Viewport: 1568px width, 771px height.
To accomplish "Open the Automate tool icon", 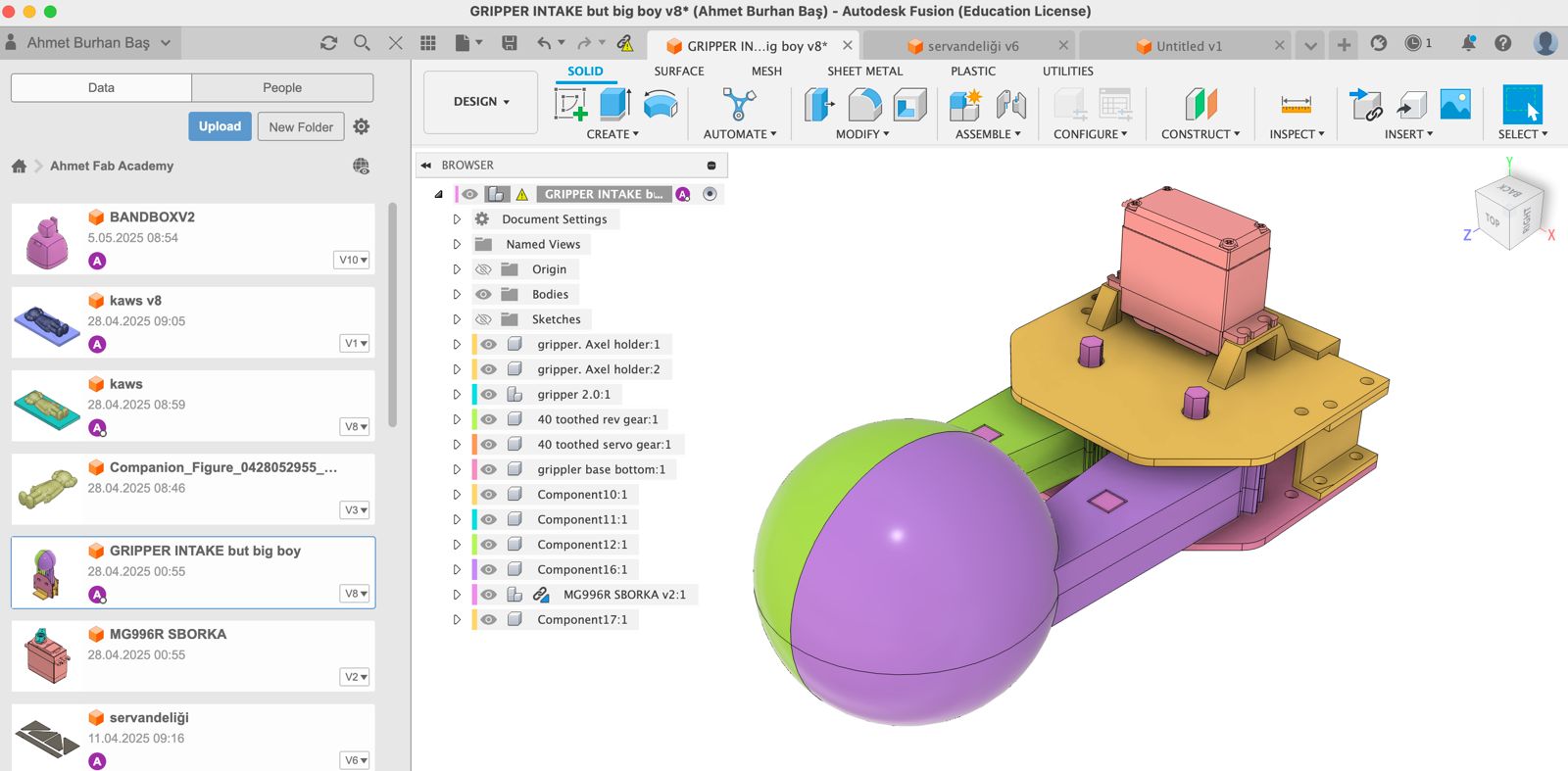I will click(x=739, y=104).
